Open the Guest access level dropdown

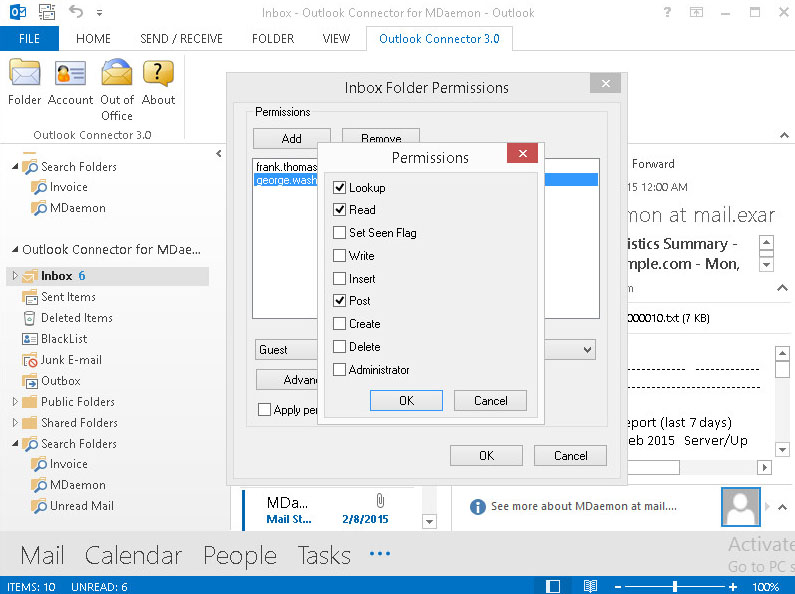coord(587,350)
